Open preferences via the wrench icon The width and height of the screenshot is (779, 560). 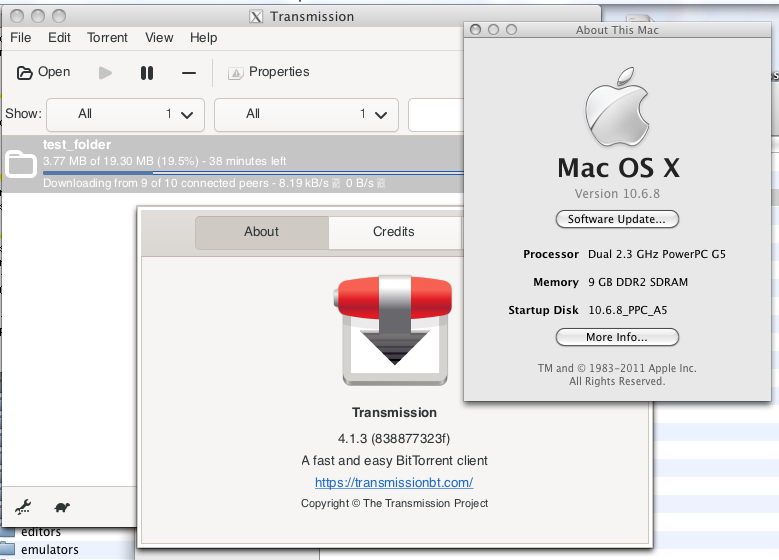pyautogui.click(x=23, y=507)
